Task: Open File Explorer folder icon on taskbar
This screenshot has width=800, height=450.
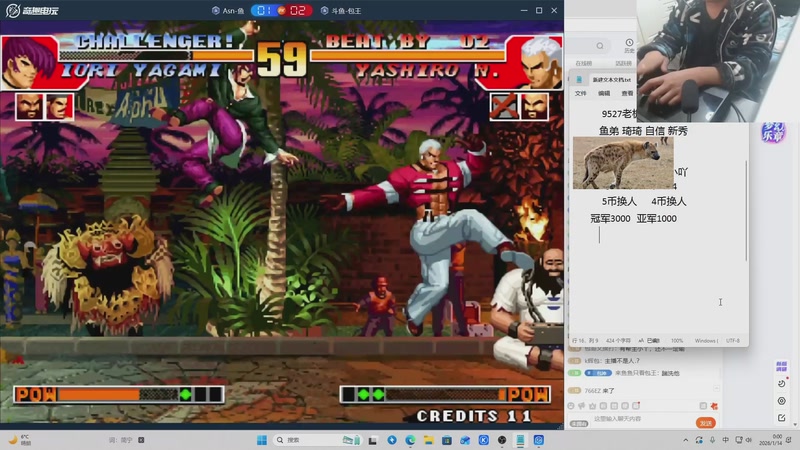Action: pos(429,440)
